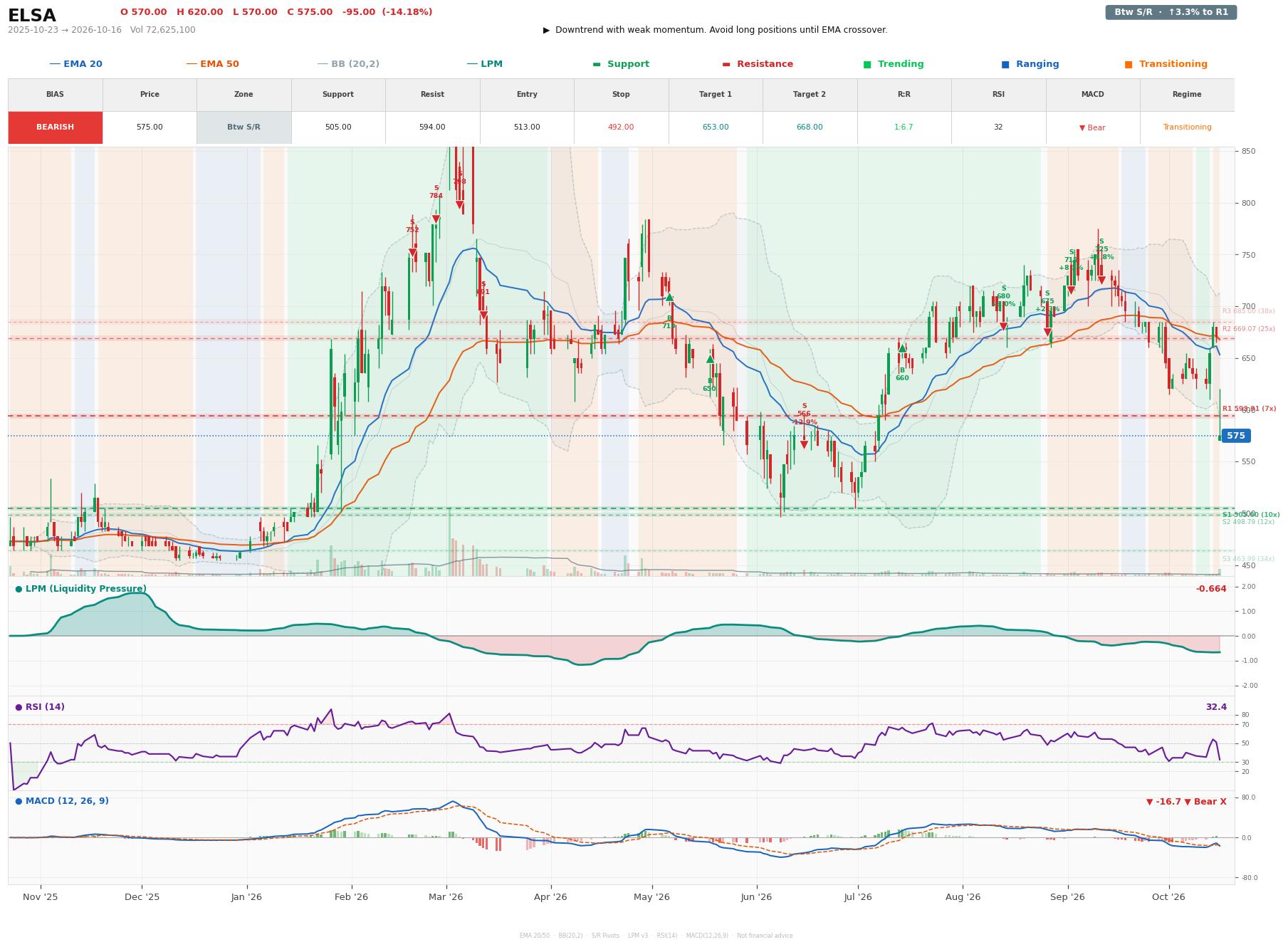
Task: Click the R:R column header
Action: (904, 95)
